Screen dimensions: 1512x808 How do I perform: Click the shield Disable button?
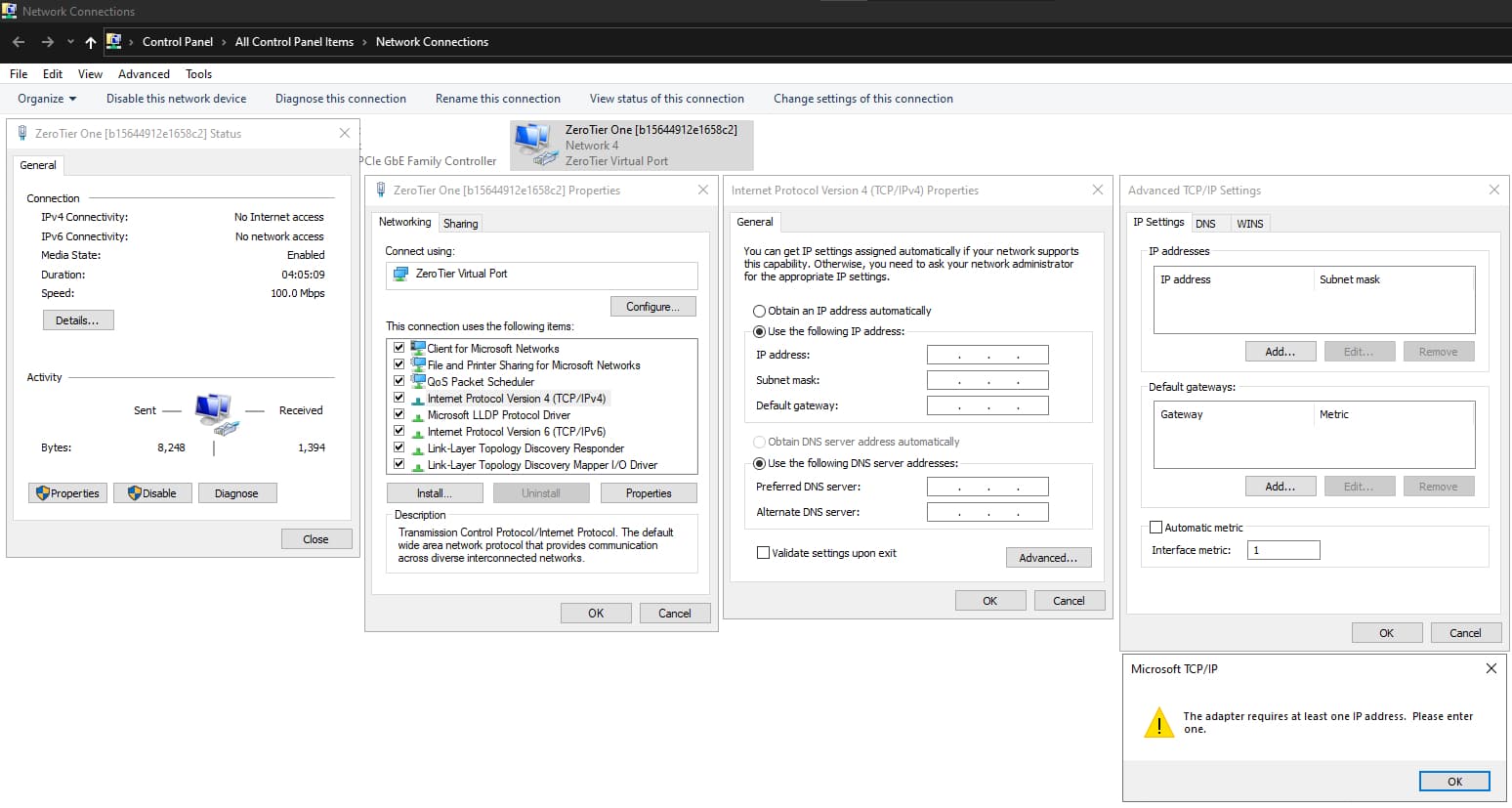tap(152, 493)
